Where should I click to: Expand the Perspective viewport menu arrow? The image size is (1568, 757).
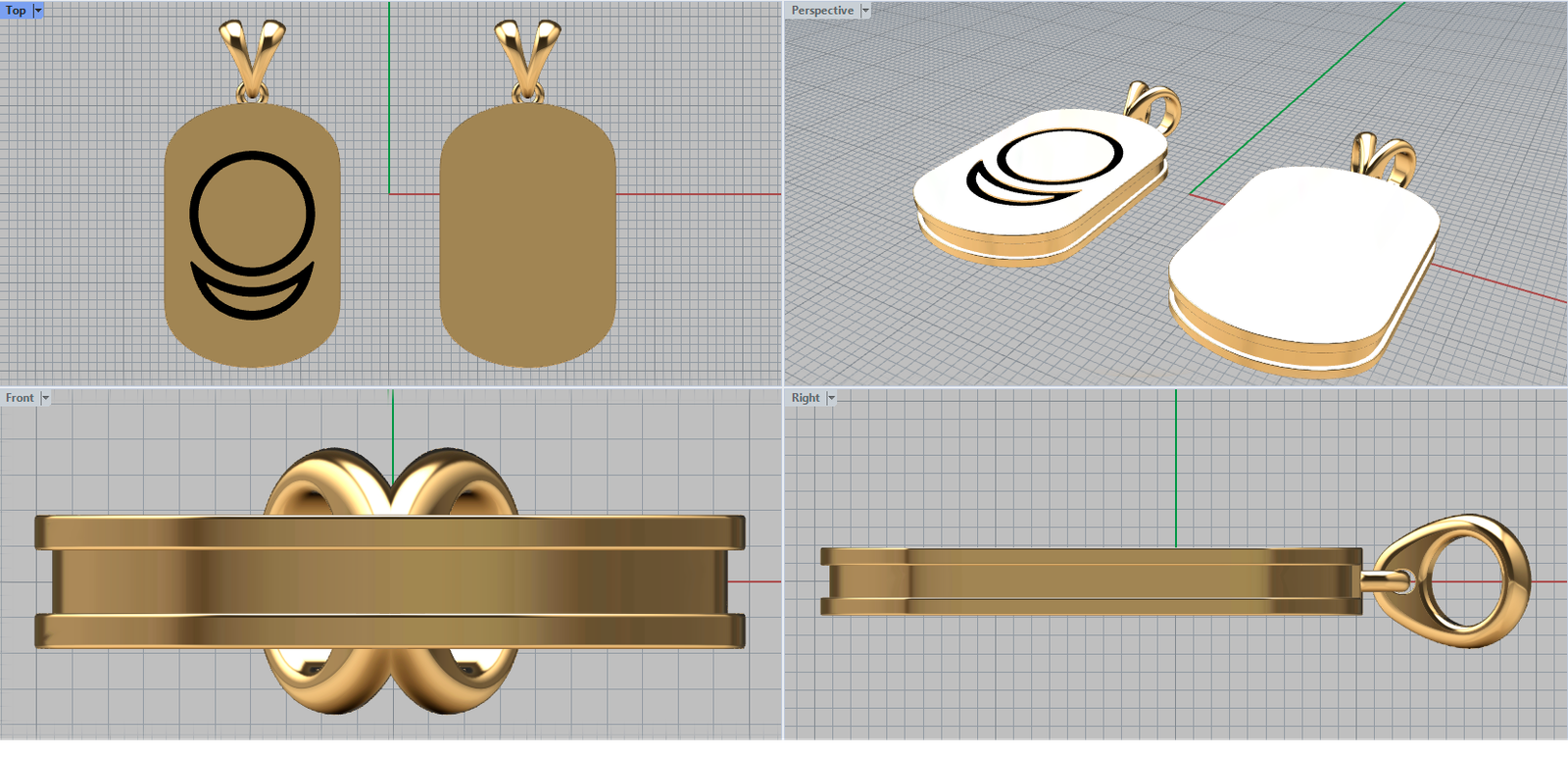(865, 10)
